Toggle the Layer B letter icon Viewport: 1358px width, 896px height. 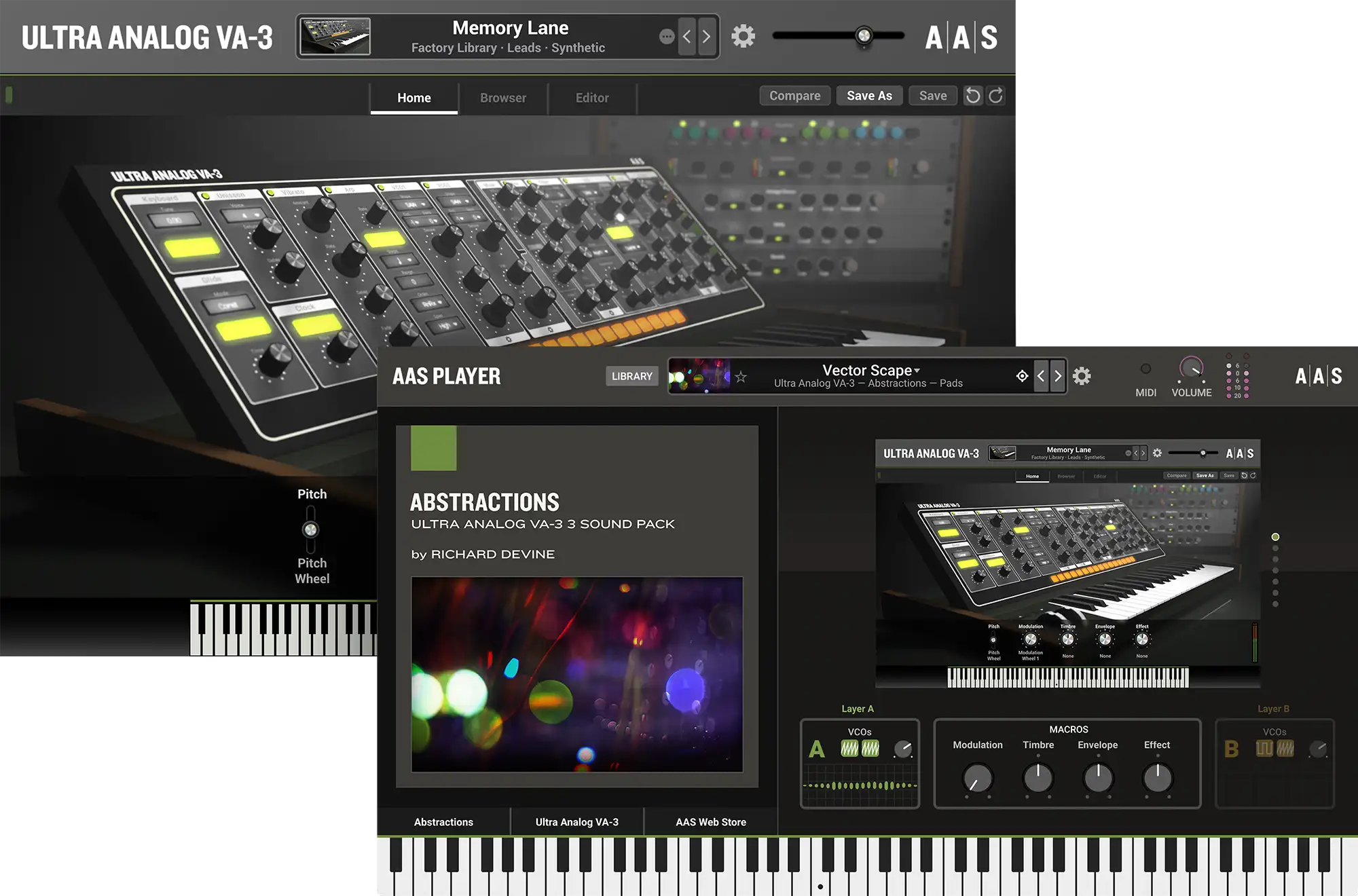click(1231, 749)
